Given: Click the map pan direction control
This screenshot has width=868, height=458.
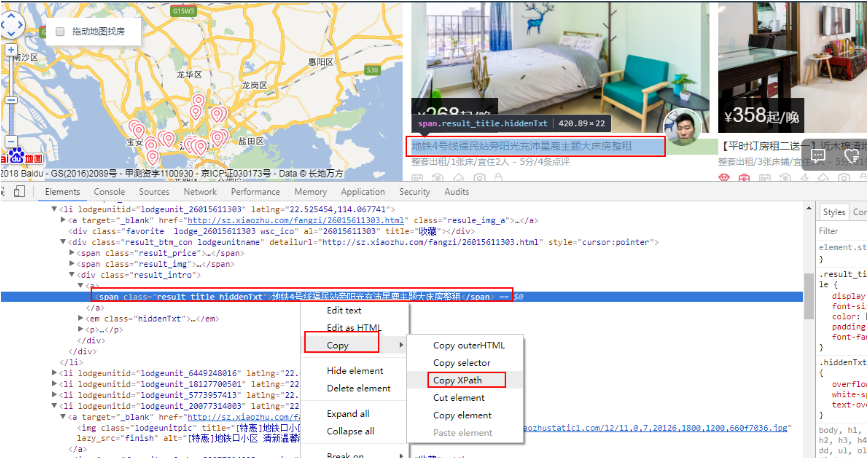Looking at the screenshot, I should tap(12, 25).
